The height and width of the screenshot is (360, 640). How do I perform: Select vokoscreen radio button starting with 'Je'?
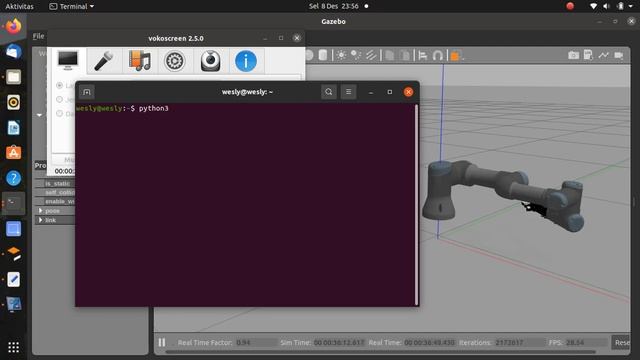(x=60, y=99)
